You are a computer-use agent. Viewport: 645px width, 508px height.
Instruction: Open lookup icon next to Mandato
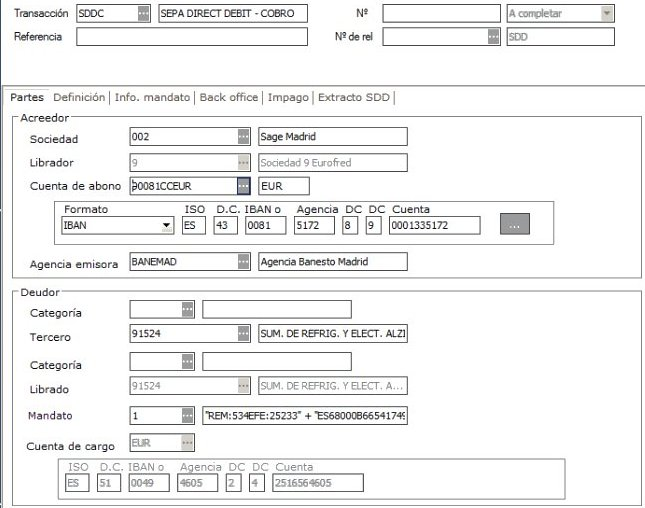187,414
